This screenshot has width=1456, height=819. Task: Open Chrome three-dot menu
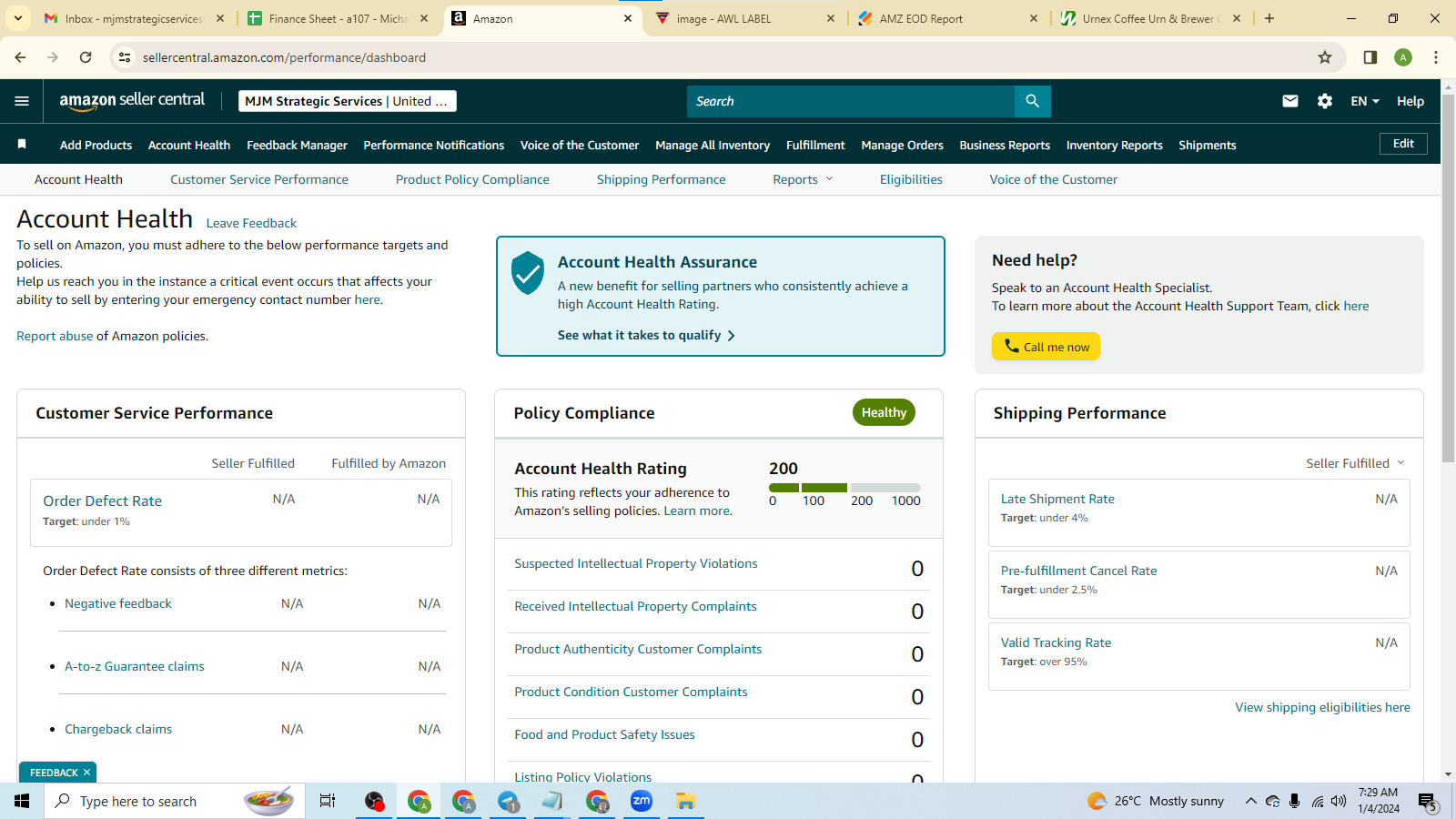coord(1436,57)
